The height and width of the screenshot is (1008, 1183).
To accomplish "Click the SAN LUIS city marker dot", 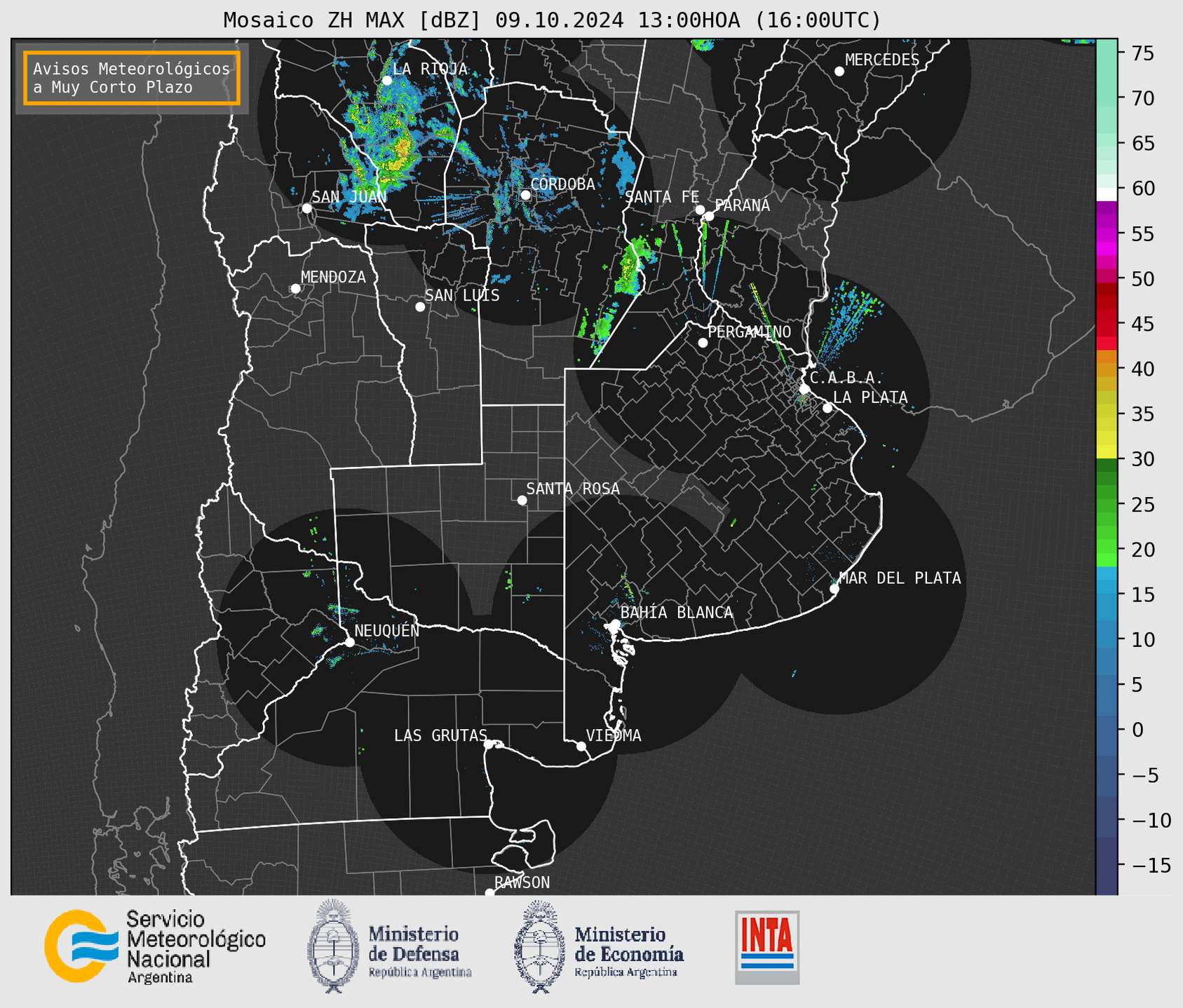I will pos(420,307).
